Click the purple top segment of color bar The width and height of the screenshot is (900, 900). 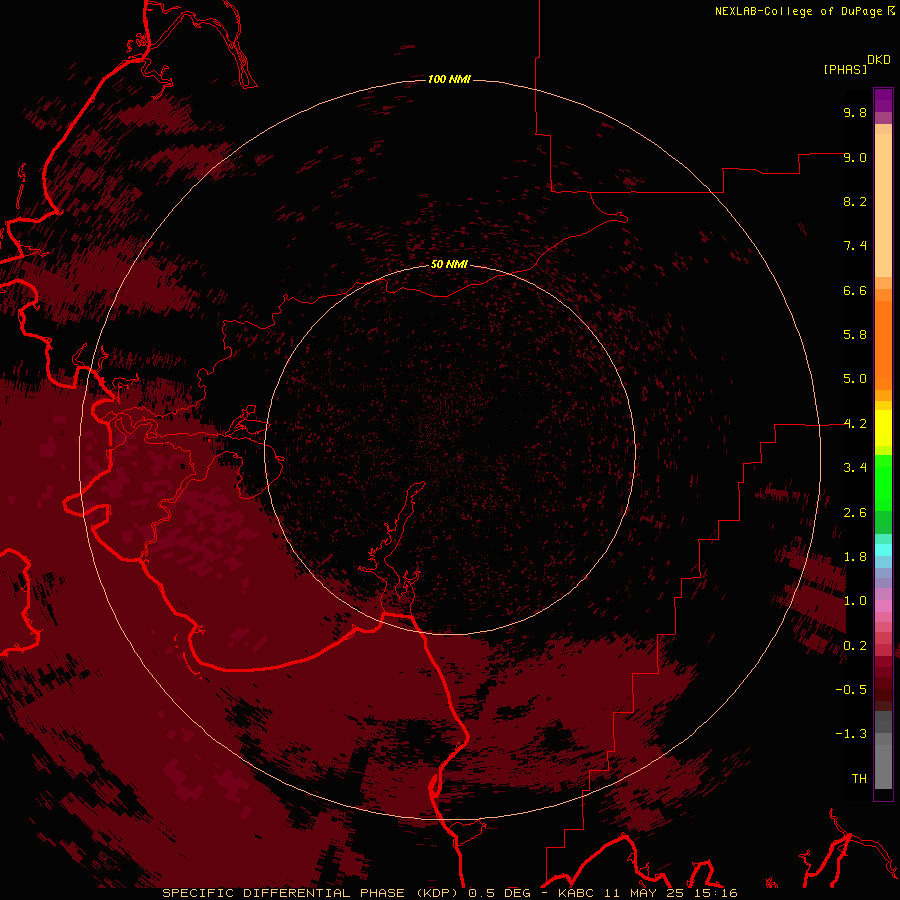[883, 100]
